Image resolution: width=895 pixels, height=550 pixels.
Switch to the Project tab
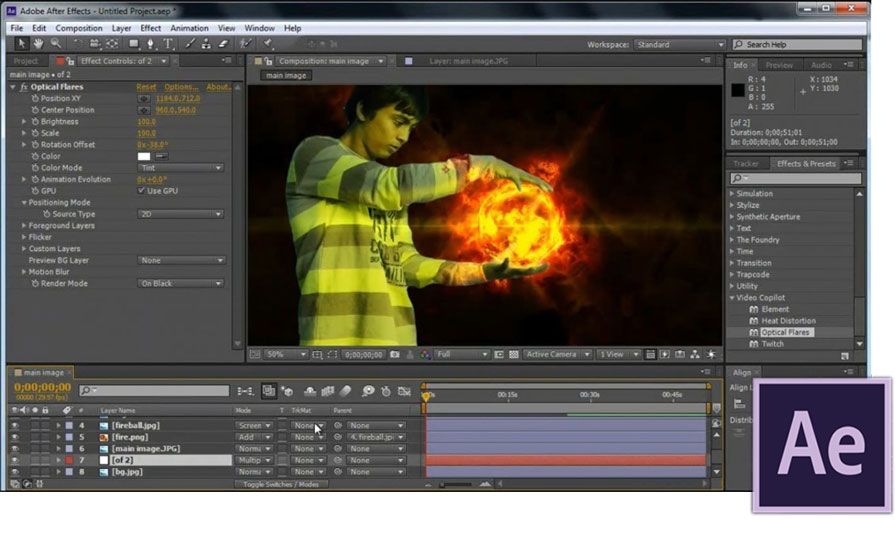(25, 61)
